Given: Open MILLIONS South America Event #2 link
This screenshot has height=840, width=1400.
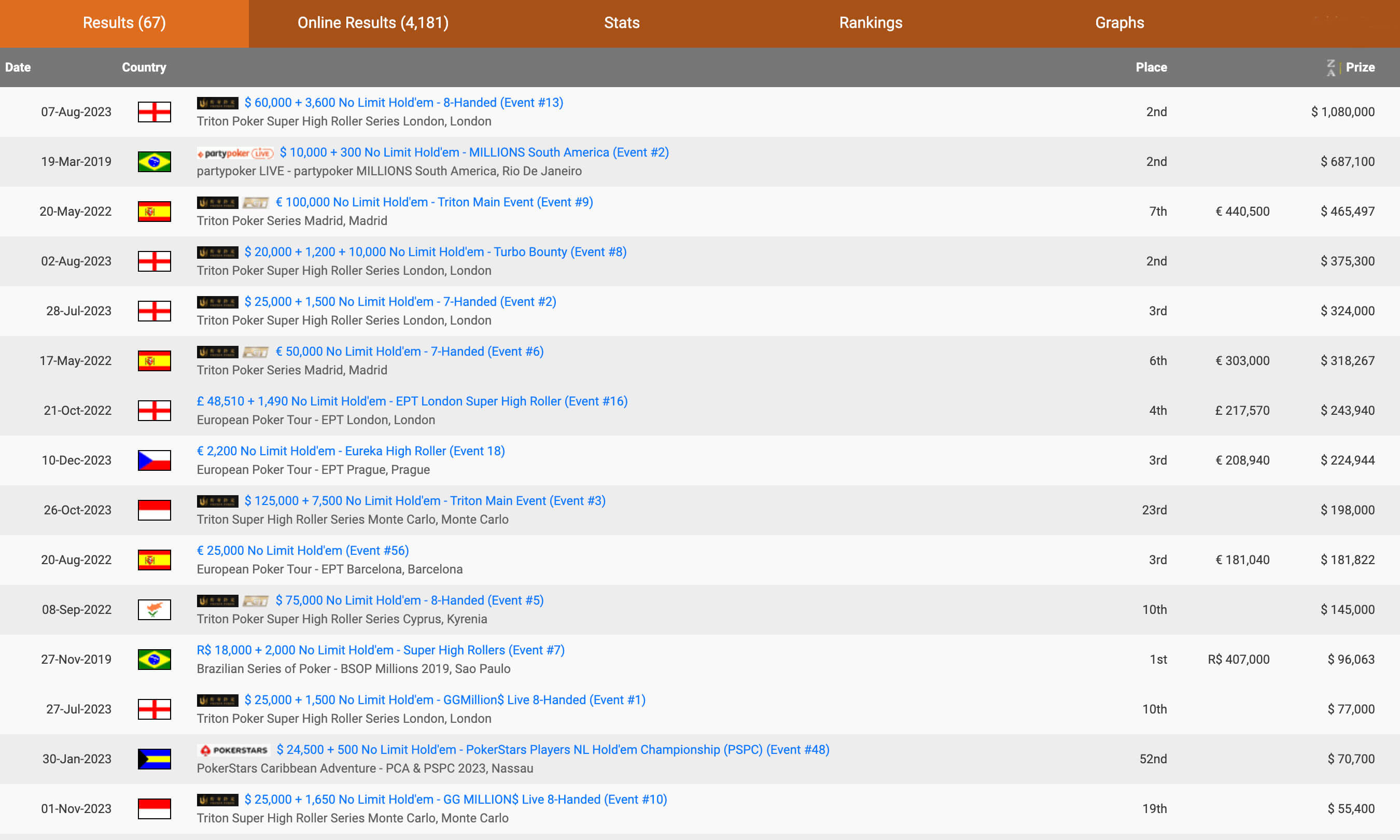Looking at the screenshot, I should tap(473, 153).
